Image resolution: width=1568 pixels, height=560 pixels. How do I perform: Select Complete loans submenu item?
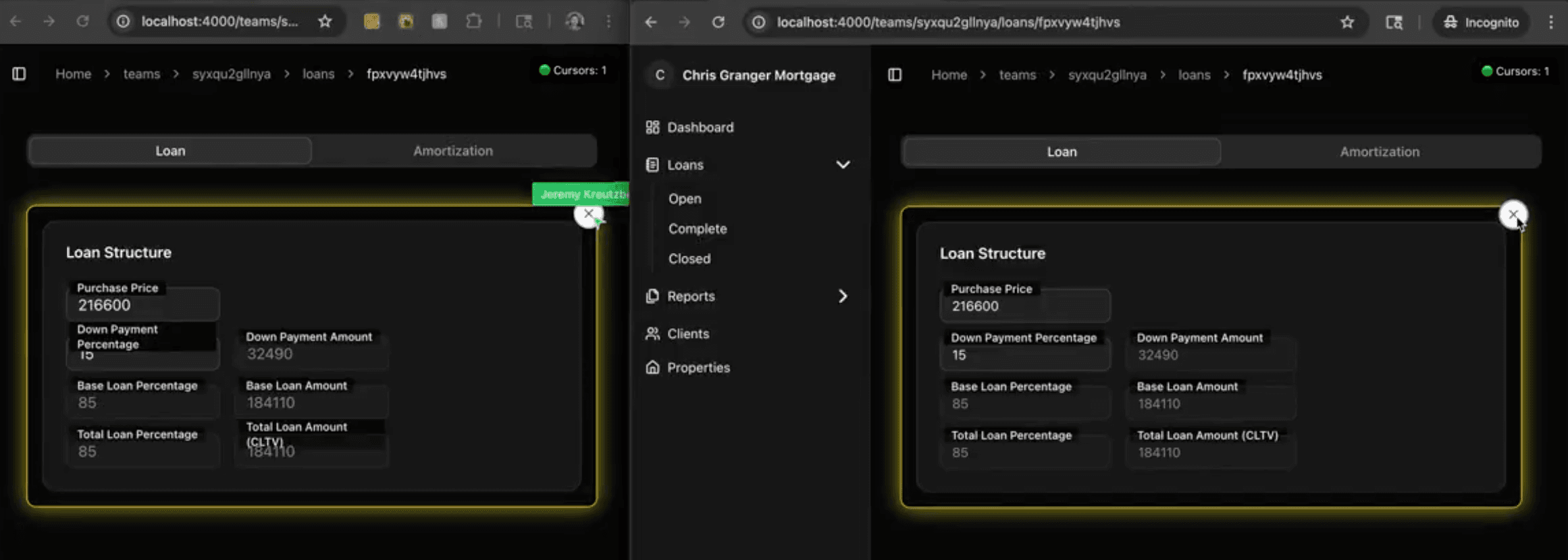(698, 229)
